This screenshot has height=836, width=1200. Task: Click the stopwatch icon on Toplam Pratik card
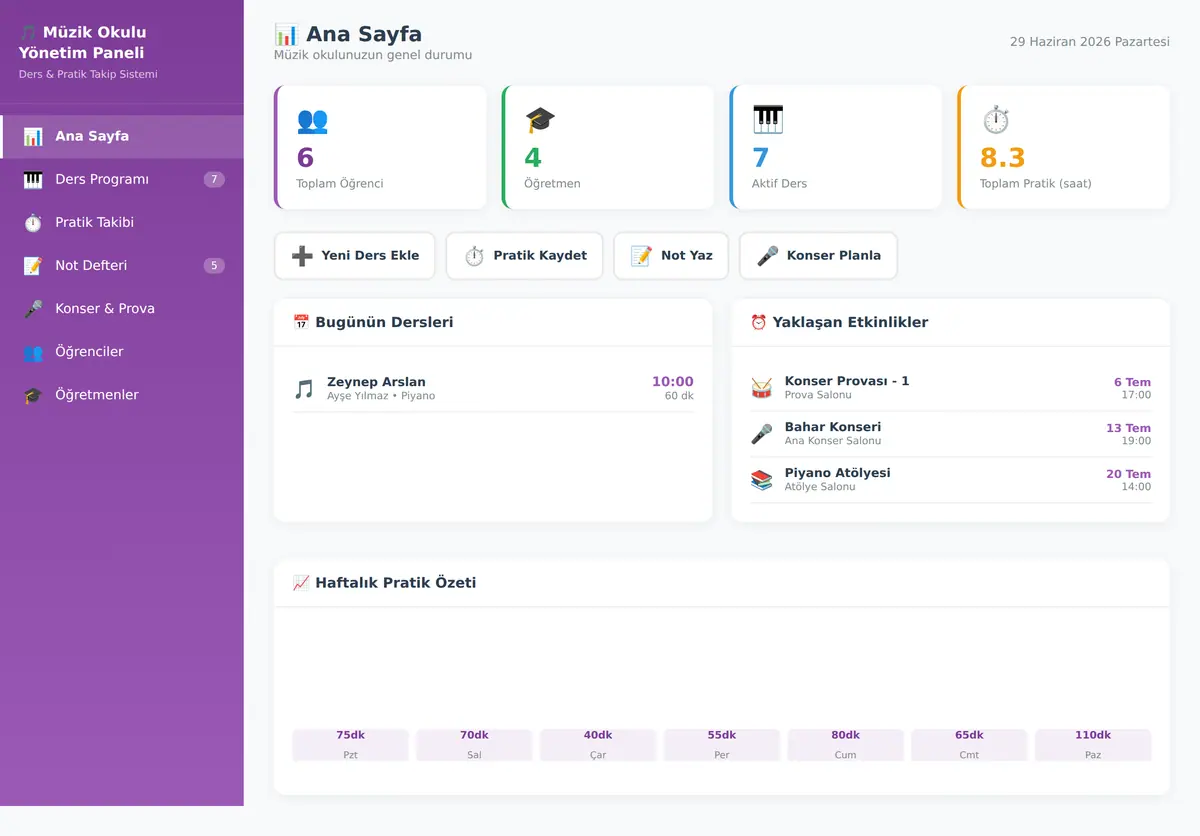click(x=996, y=121)
